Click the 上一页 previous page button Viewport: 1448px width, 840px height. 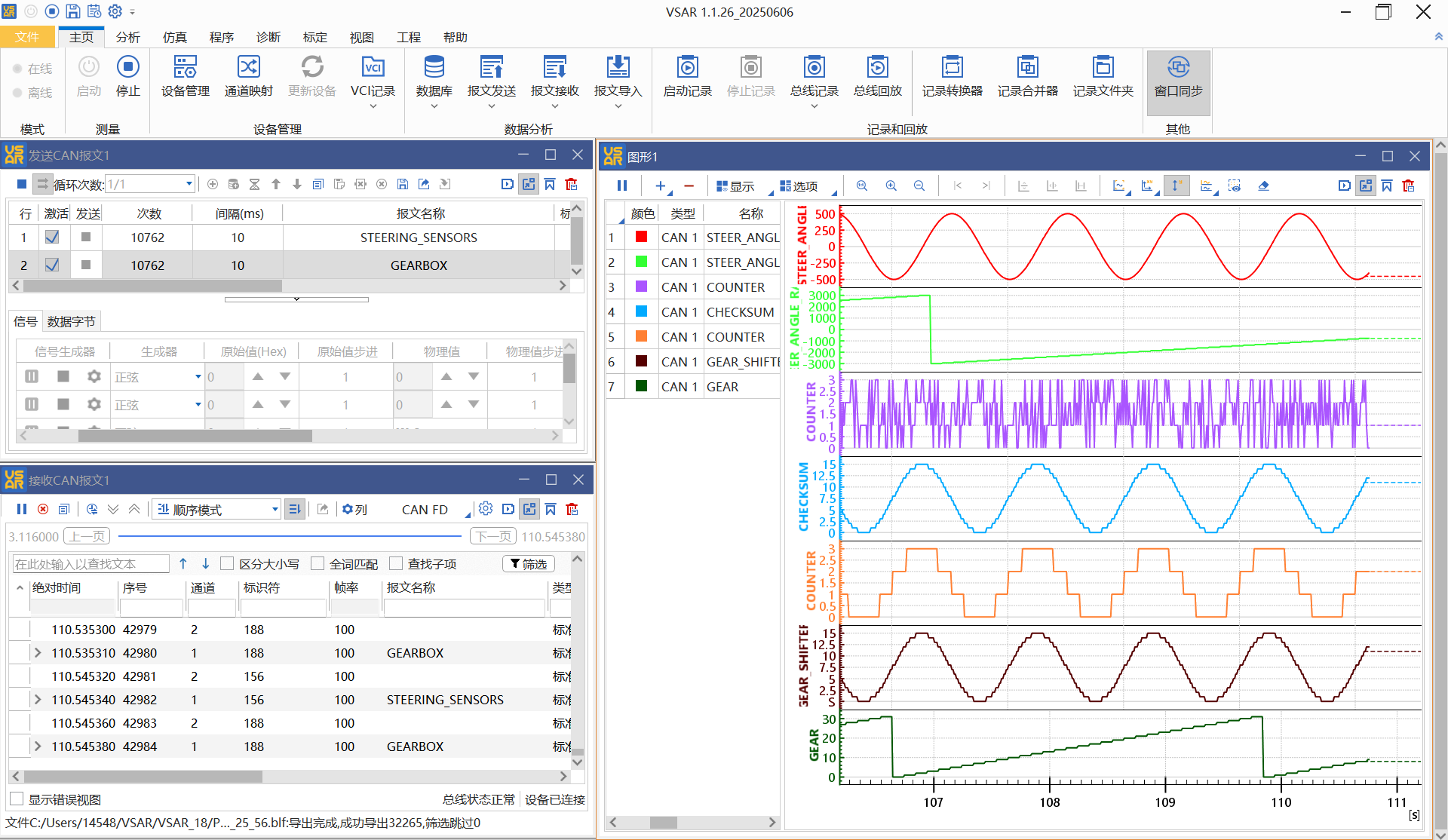pyautogui.click(x=87, y=536)
